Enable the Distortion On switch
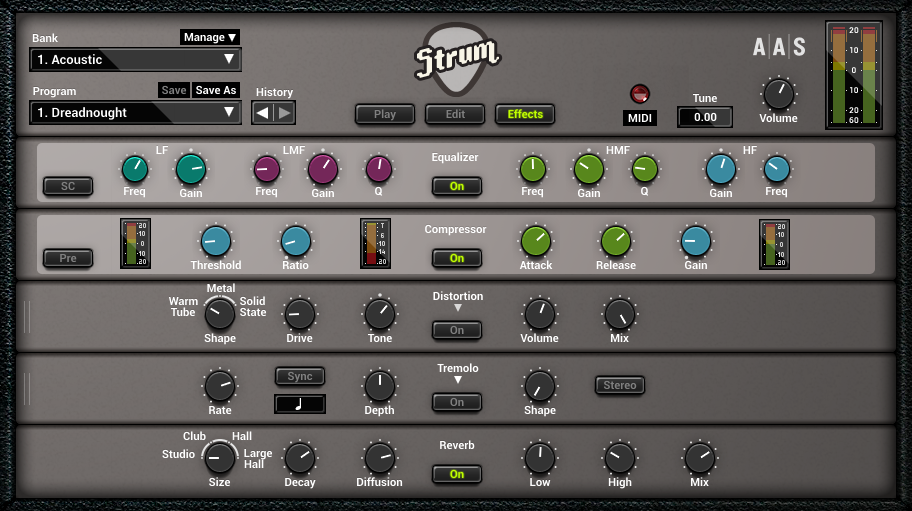The image size is (912, 511). (x=457, y=330)
